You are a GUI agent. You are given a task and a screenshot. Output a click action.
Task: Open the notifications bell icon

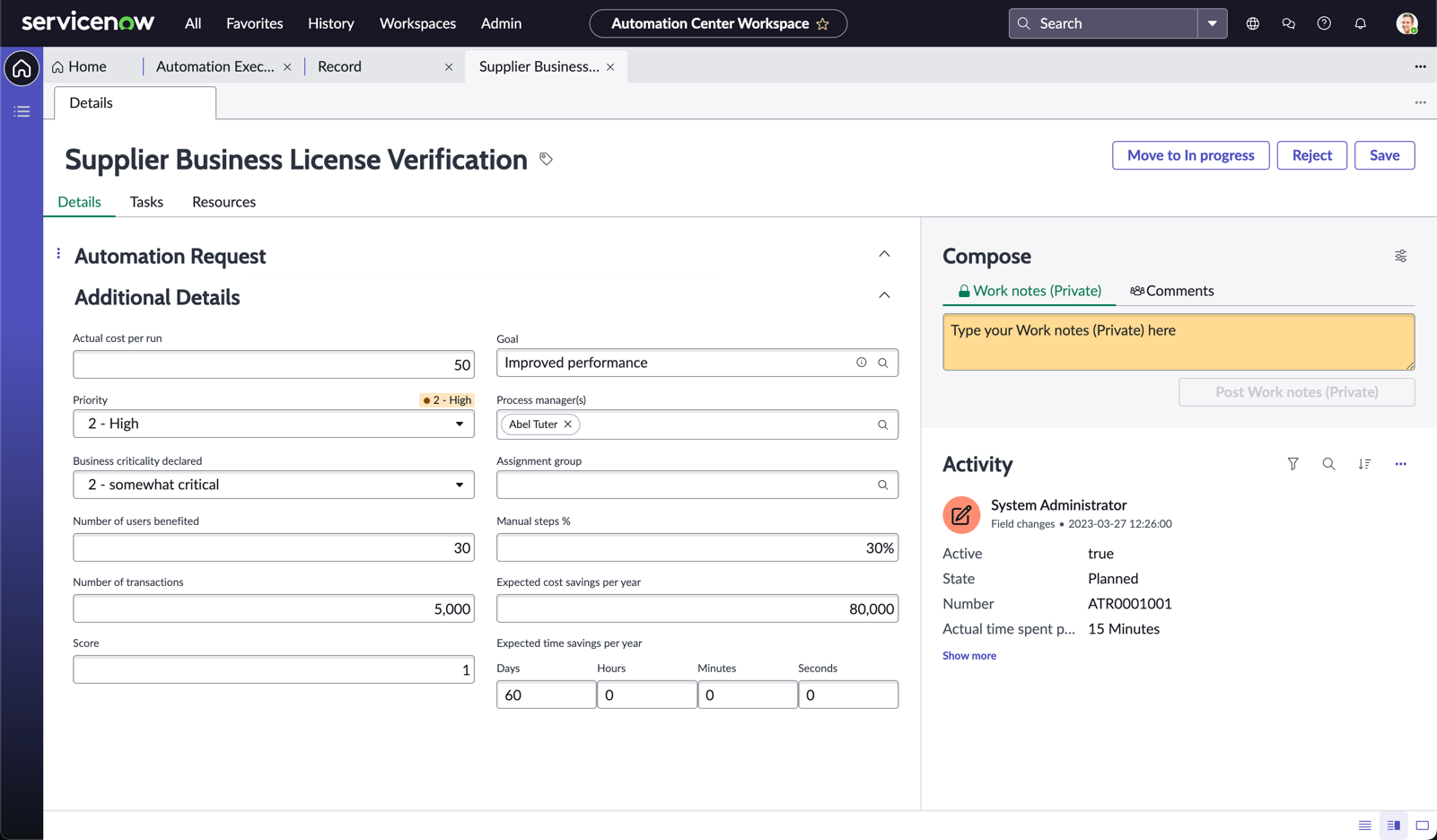[x=1360, y=23]
